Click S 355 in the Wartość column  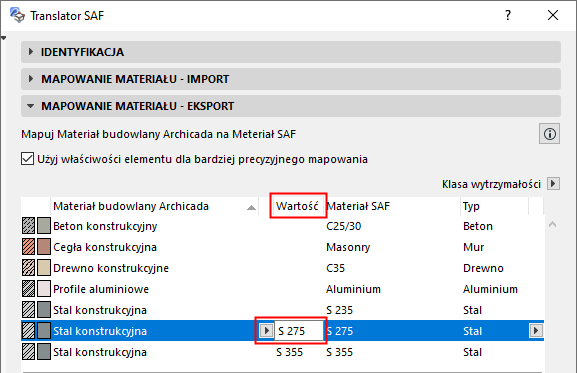click(x=290, y=352)
